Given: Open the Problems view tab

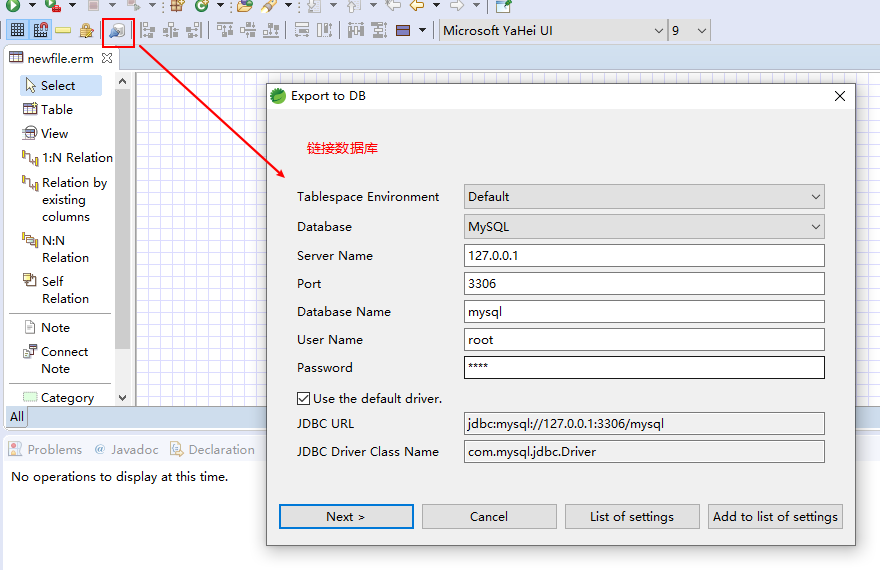Looking at the screenshot, I should point(46,449).
